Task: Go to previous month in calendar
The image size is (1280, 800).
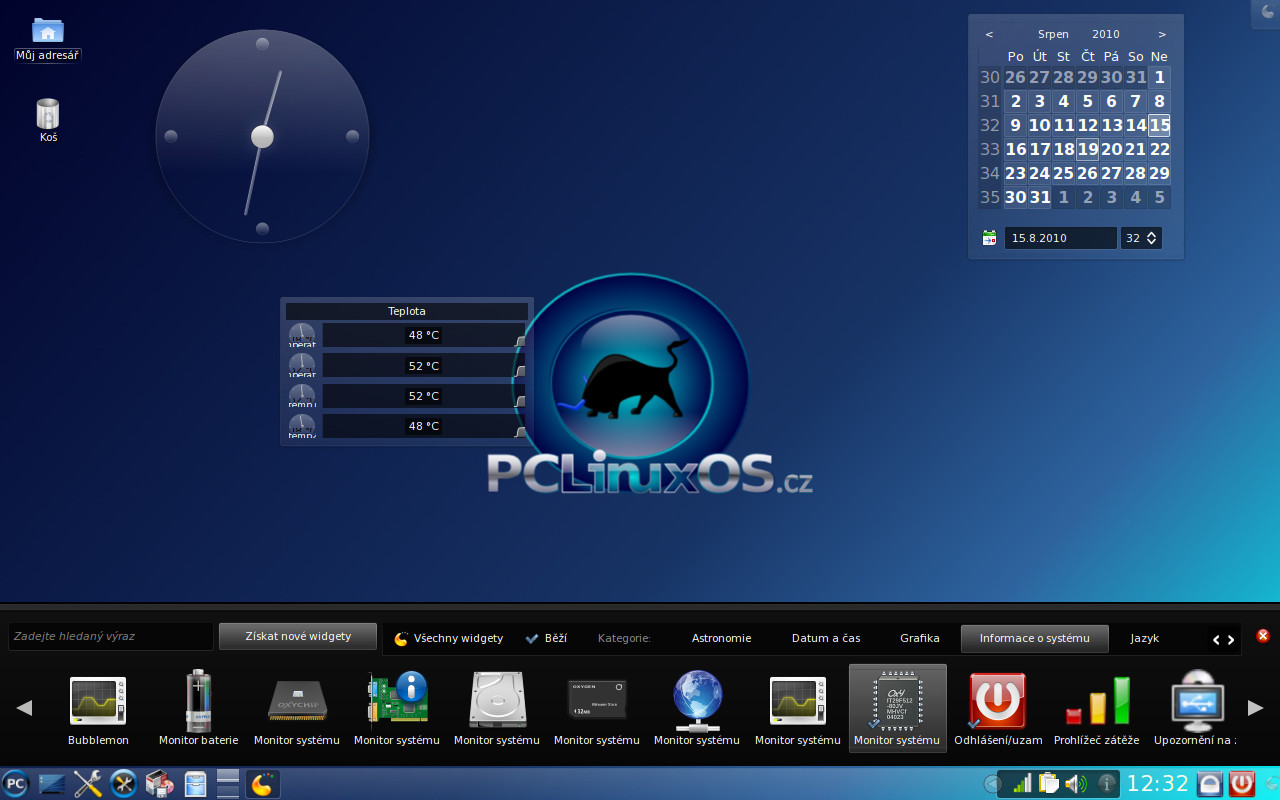Action: point(989,34)
